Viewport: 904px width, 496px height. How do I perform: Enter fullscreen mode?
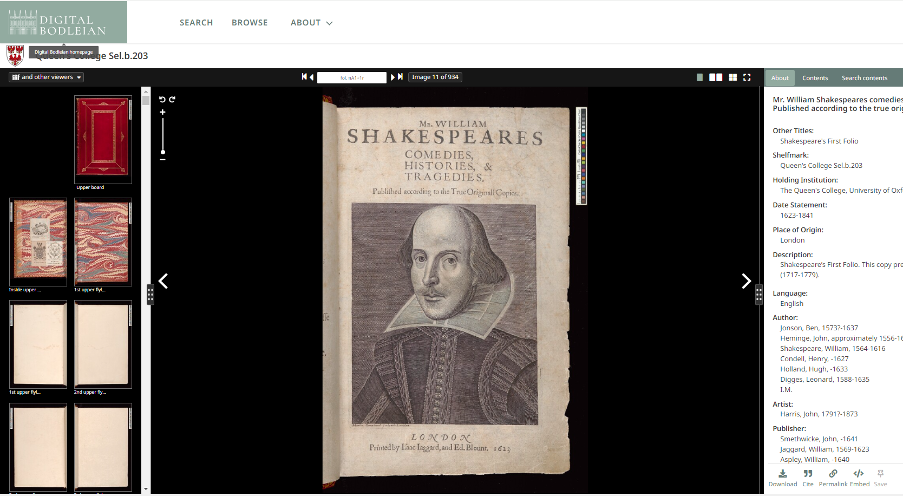coord(747,77)
